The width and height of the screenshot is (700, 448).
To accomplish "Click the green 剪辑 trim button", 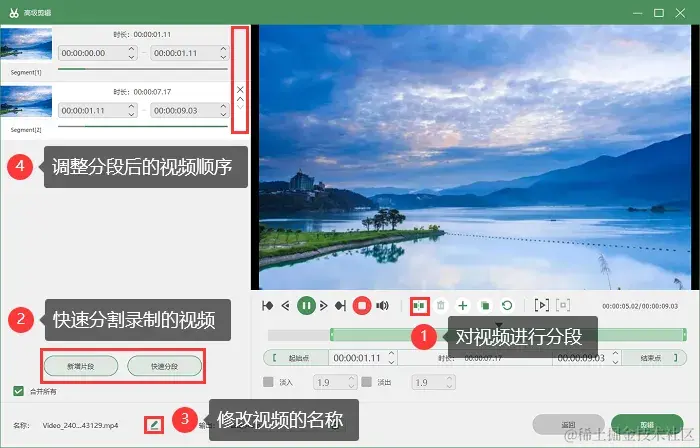I will coord(647,424).
